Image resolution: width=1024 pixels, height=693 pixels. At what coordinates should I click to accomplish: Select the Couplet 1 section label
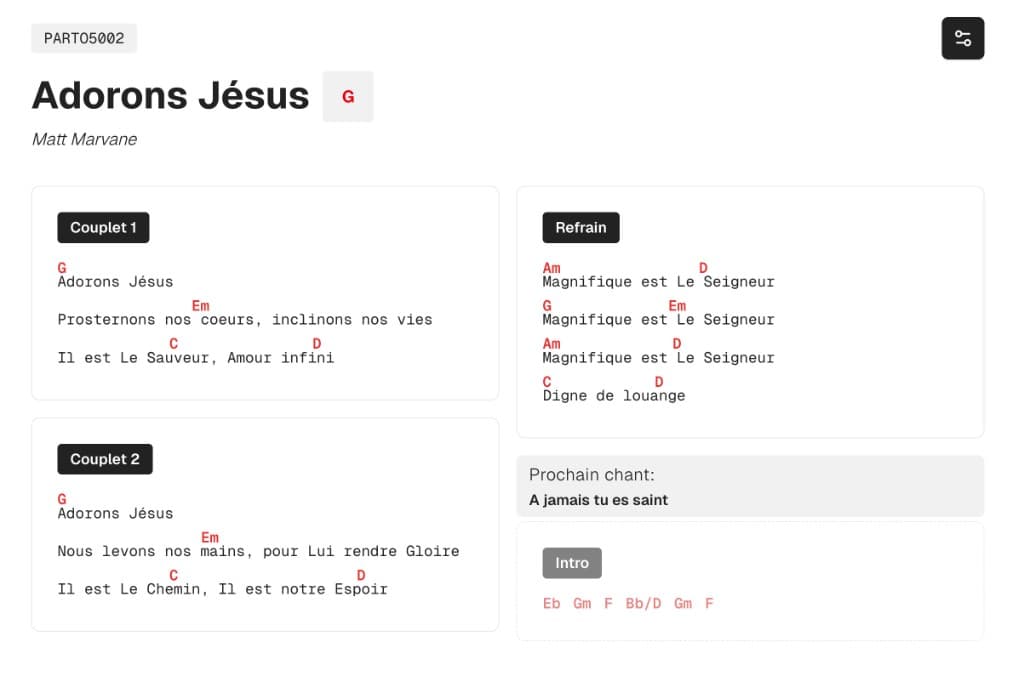point(103,228)
